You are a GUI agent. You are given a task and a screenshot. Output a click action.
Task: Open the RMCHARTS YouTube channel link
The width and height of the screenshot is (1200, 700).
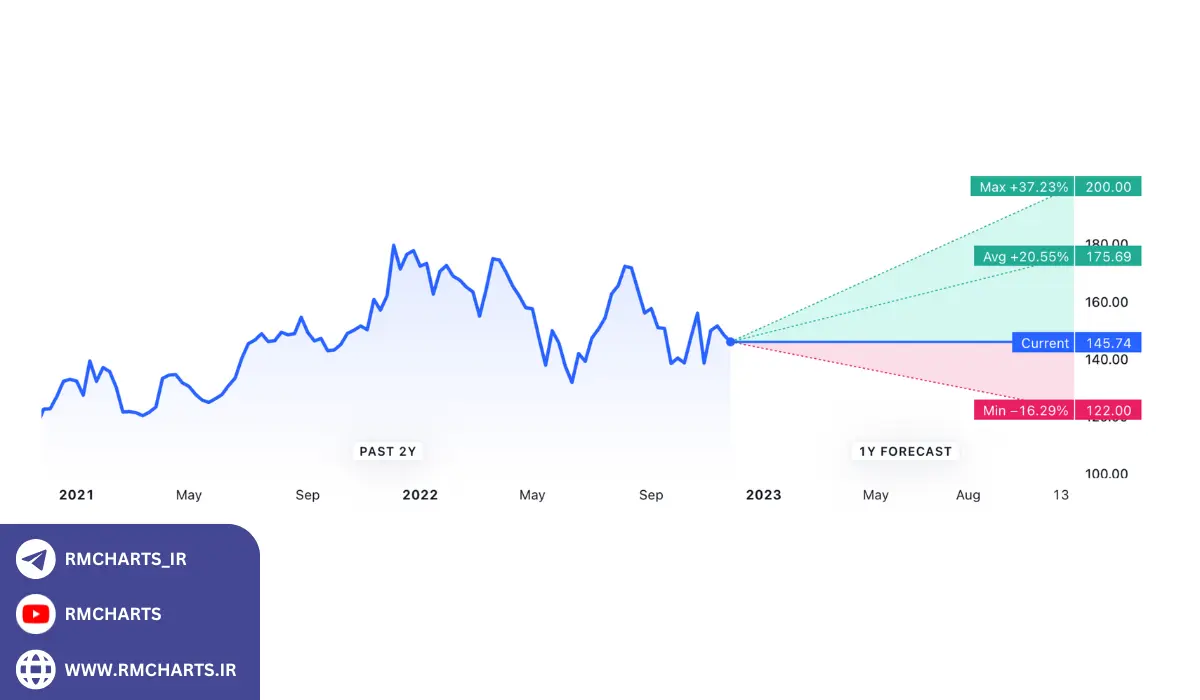point(112,614)
